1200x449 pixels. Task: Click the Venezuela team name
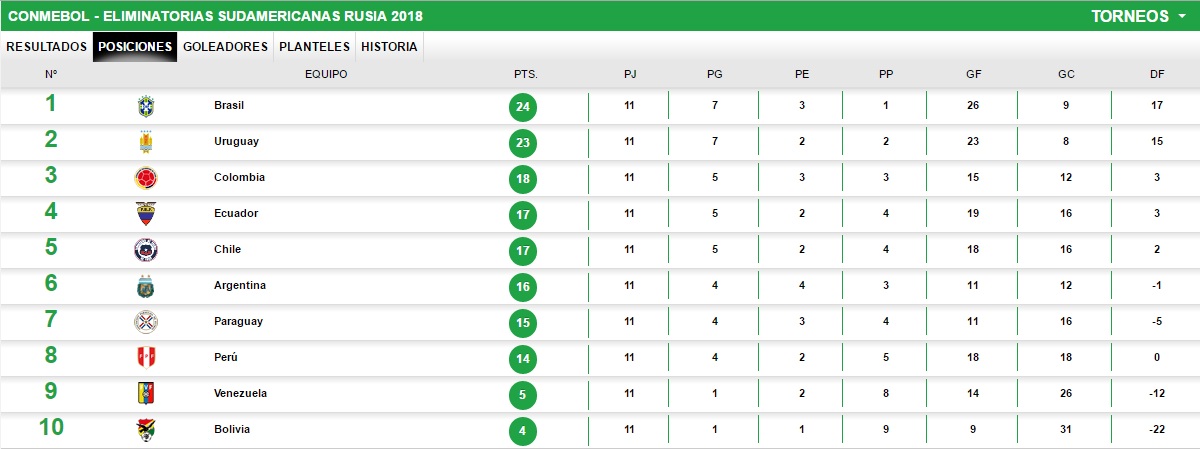coord(240,394)
